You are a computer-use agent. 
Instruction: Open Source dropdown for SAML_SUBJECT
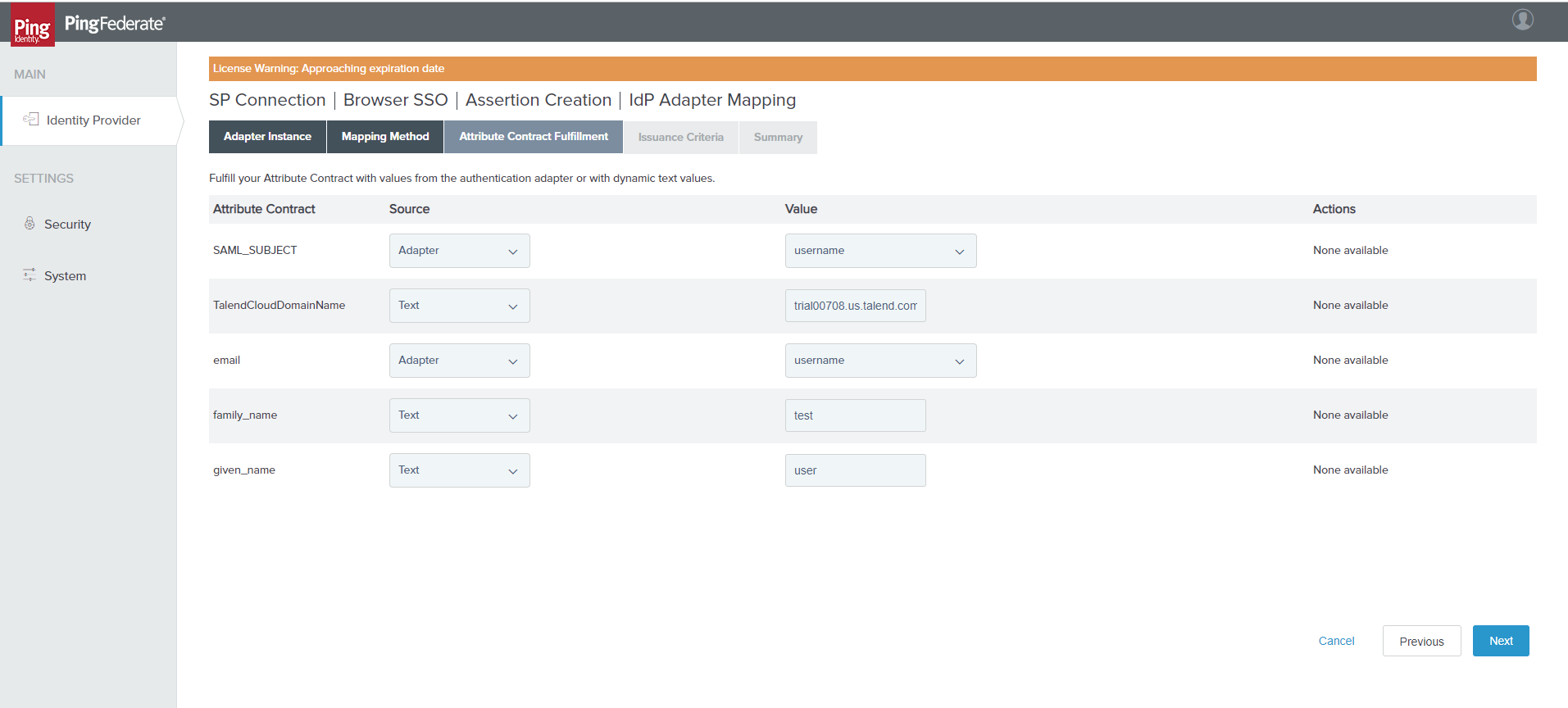pos(460,251)
